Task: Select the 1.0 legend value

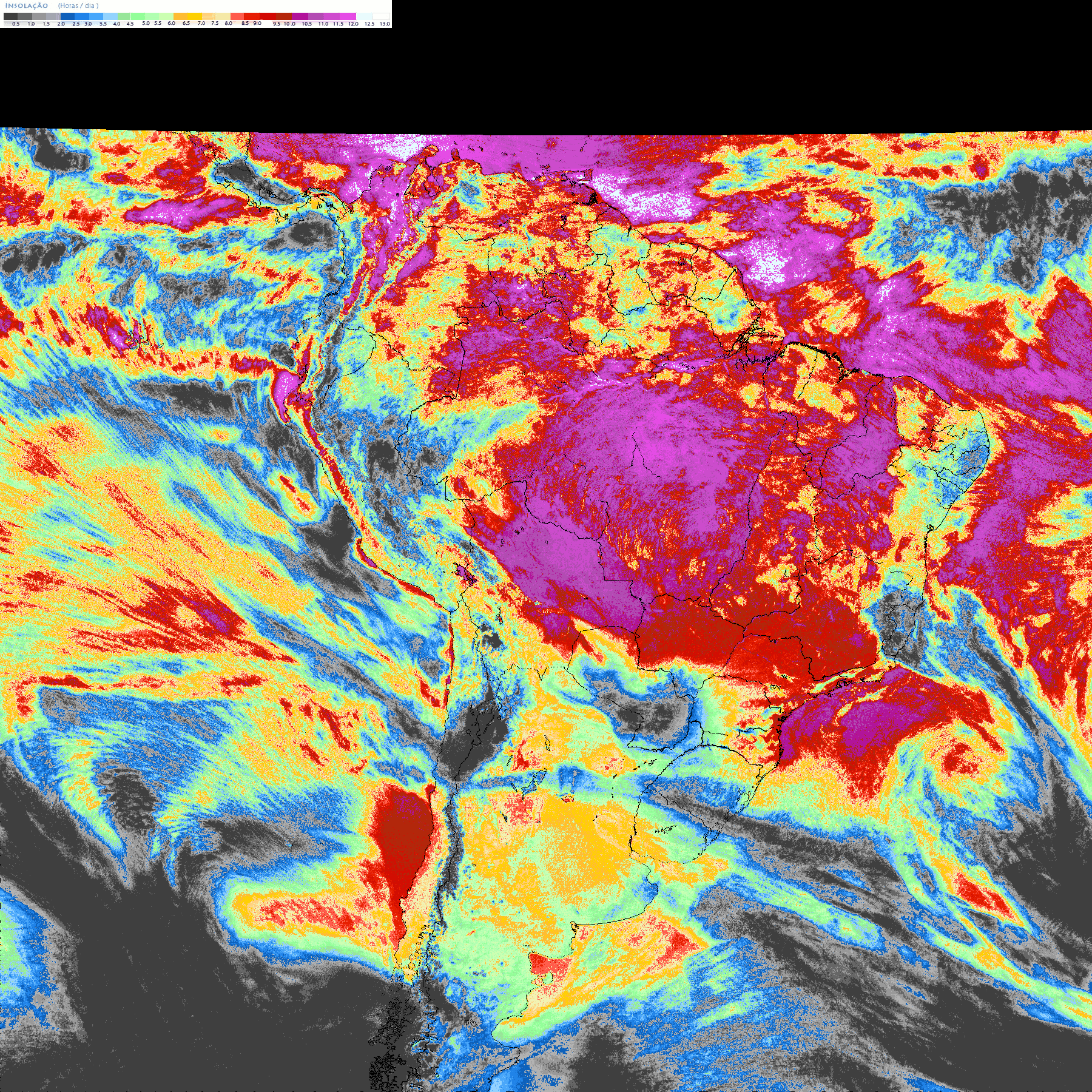Action: tap(31, 24)
